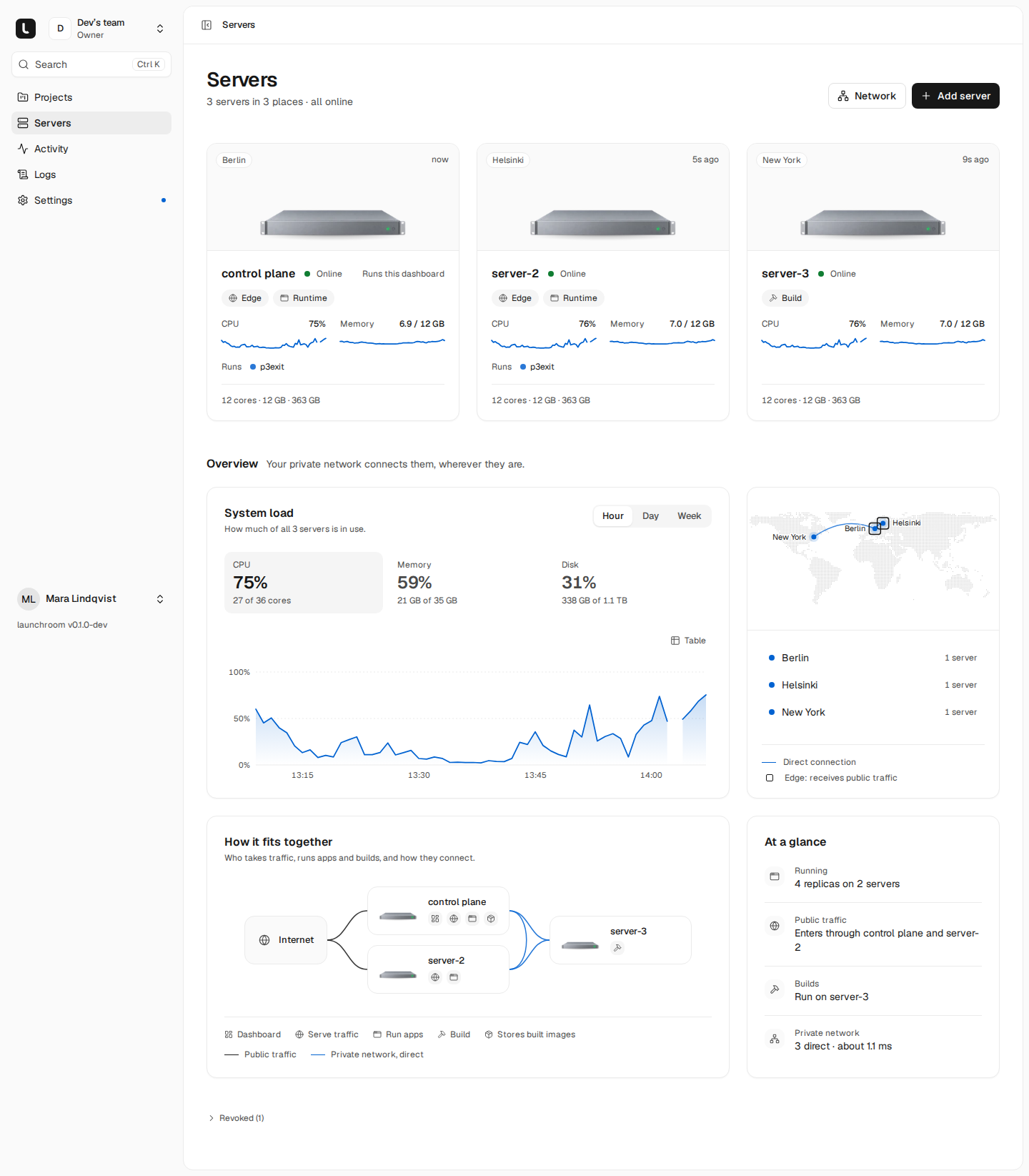Click the Private network icon in At a glance
The image size is (1029, 1176).
tap(775, 1039)
